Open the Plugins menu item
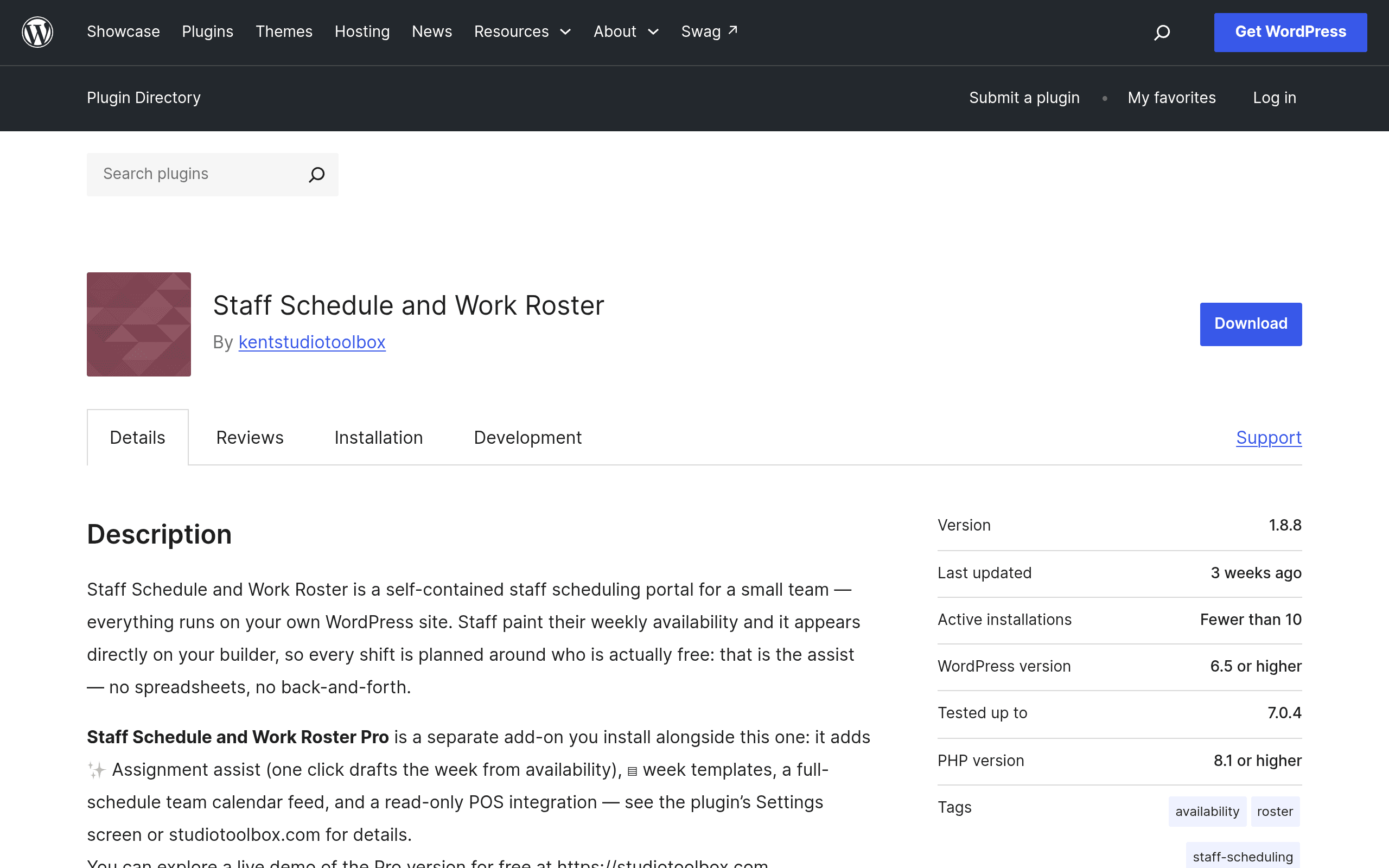Screen dimensions: 1389x868 coord(208,31)
